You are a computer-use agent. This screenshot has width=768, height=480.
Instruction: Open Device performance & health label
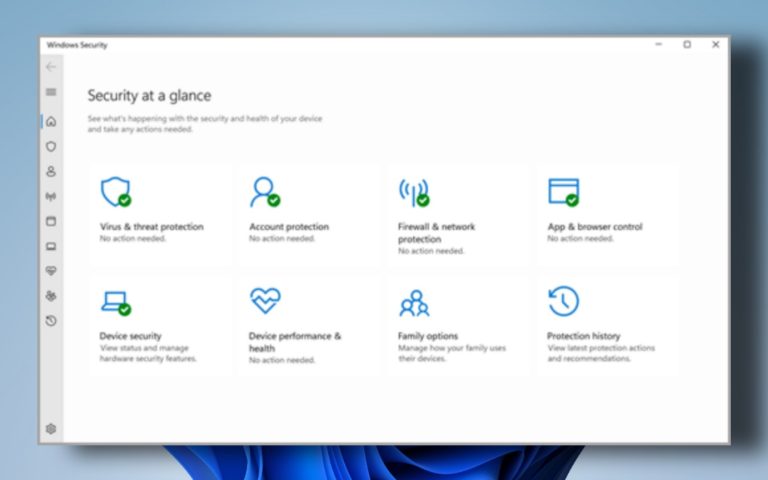click(295, 342)
